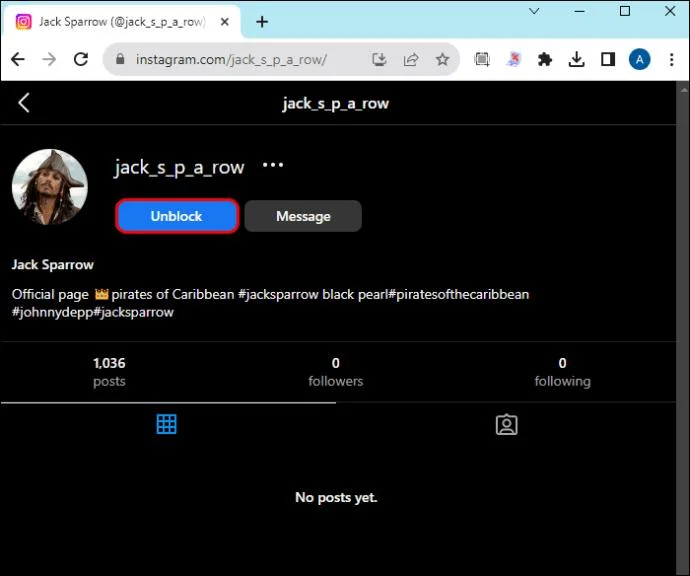This screenshot has width=690, height=576.
Task: Click the install app icon in address bar
Action: pyautogui.click(x=379, y=59)
